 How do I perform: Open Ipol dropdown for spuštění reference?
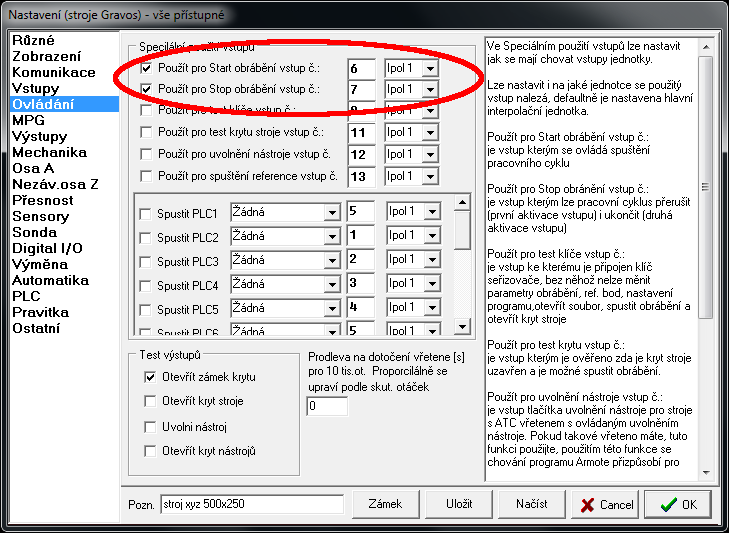click(x=430, y=176)
